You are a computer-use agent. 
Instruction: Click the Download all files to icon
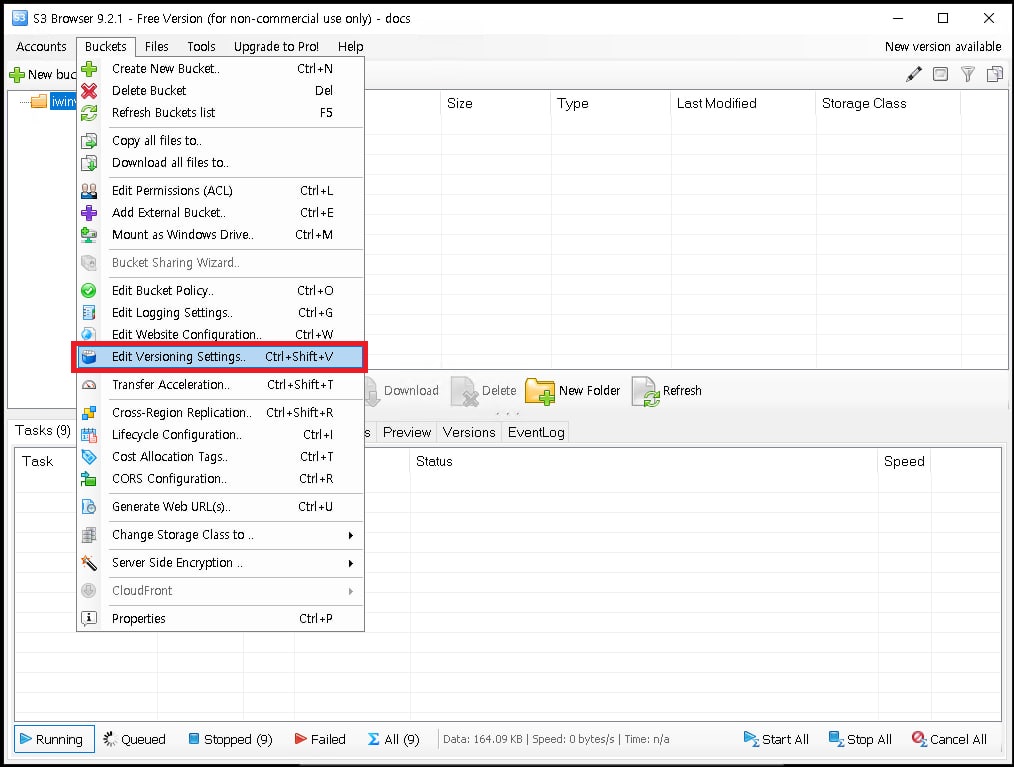pyautogui.click(x=89, y=162)
